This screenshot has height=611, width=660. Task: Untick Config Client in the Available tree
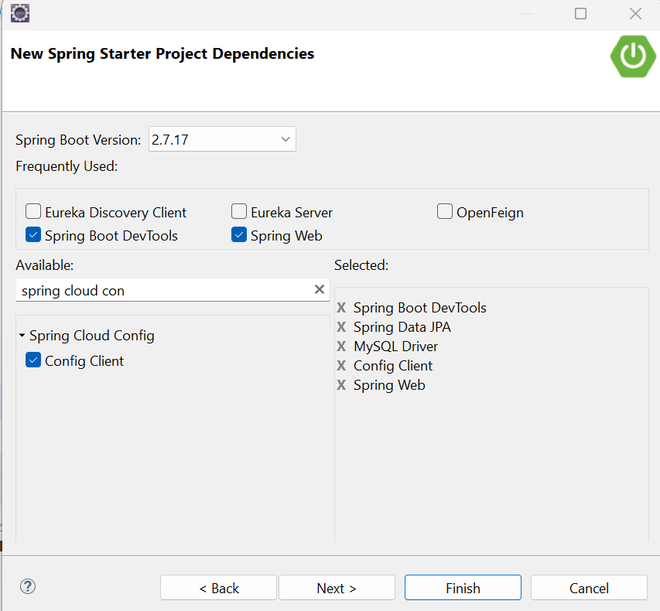pos(34,361)
